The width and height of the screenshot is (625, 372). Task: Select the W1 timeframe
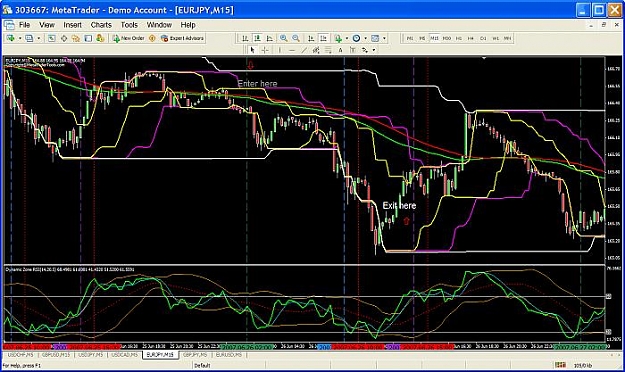click(x=495, y=38)
